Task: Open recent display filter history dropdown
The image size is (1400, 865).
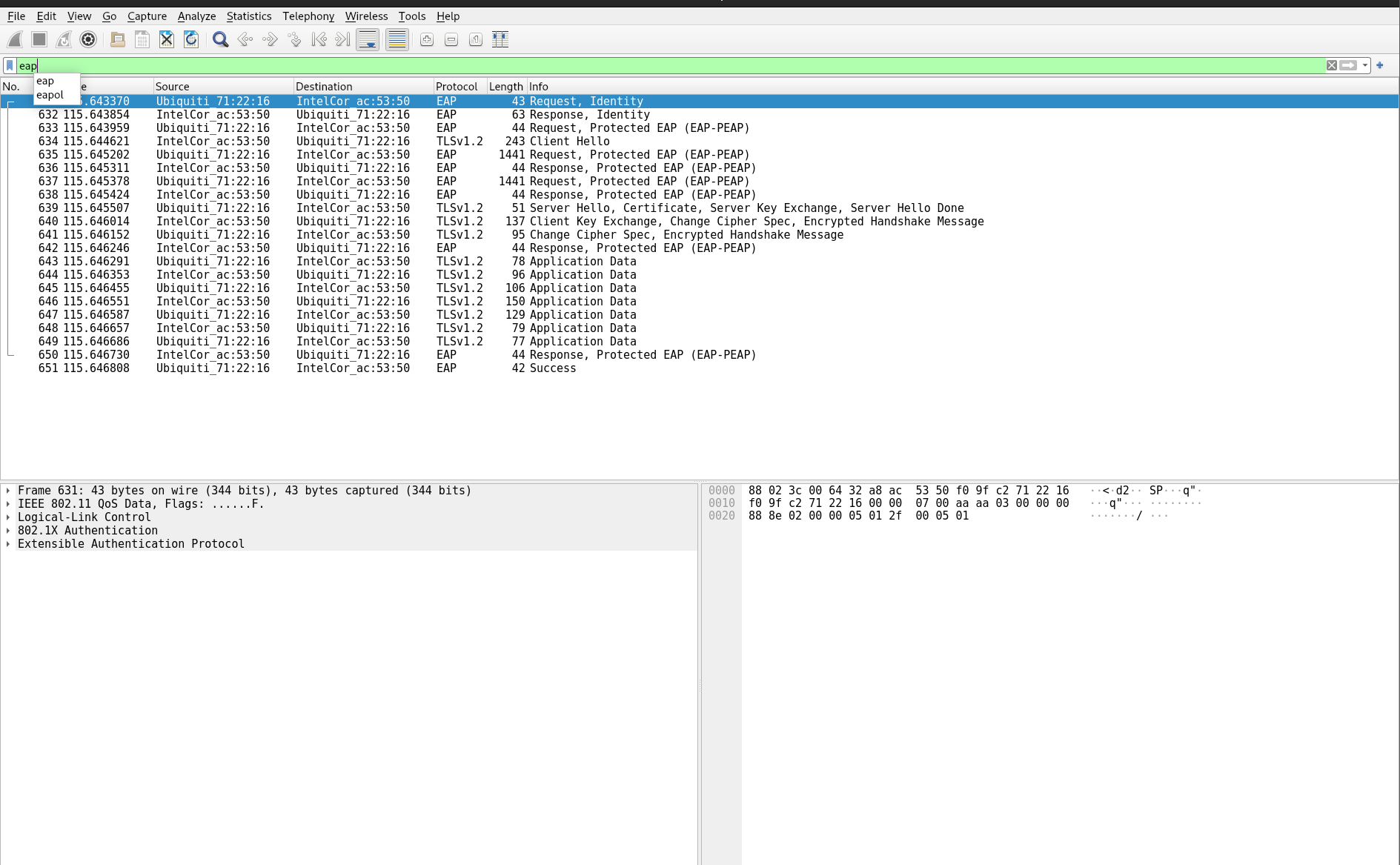Action: click(x=1365, y=66)
